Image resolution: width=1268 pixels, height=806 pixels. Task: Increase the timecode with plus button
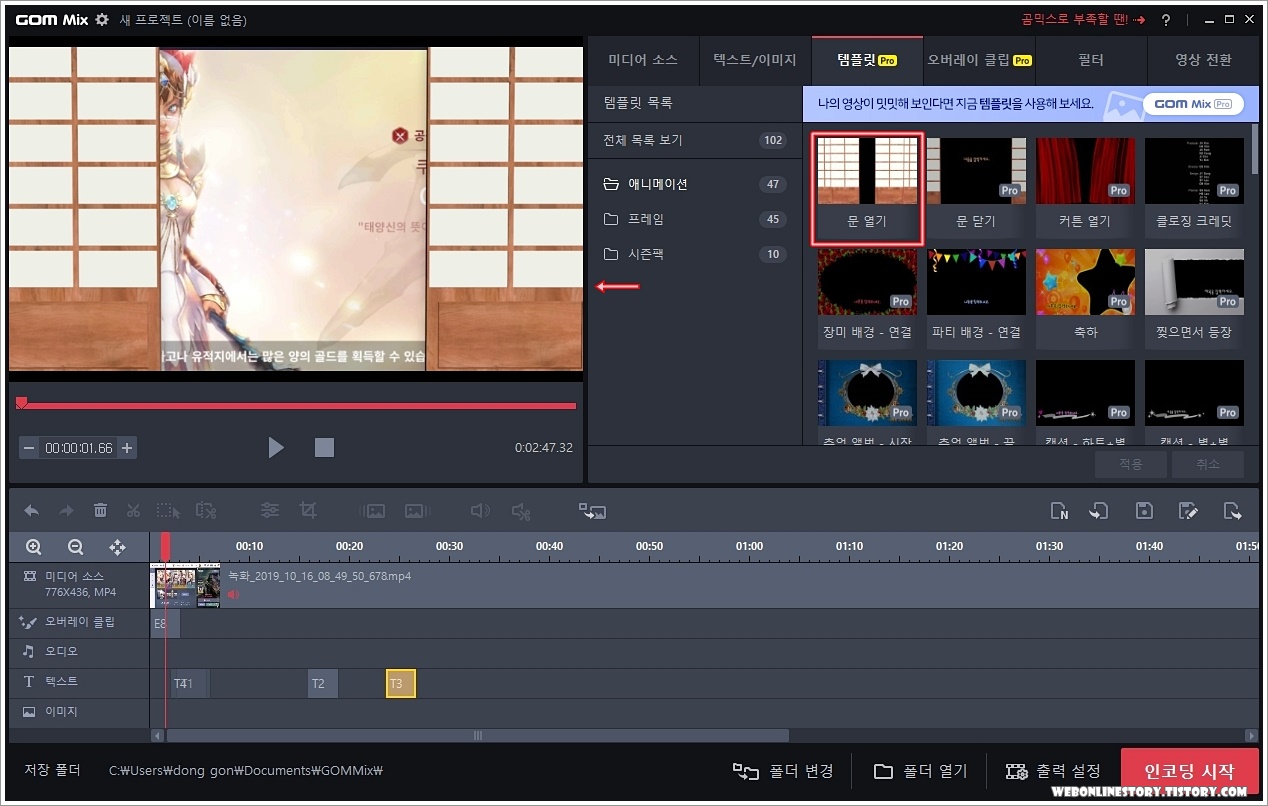point(127,448)
